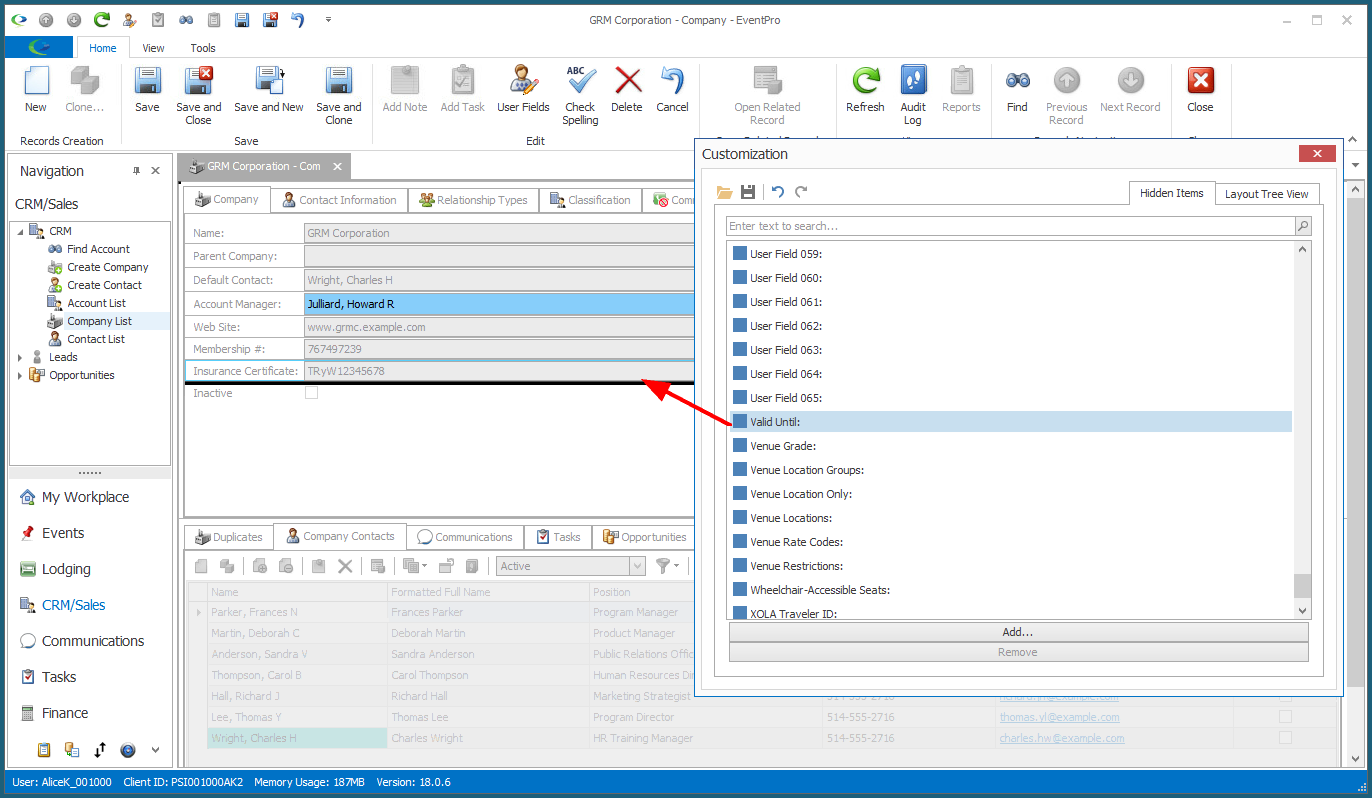Click the undo arrow in Customization window
1372x798 pixels.
click(778, 192)
